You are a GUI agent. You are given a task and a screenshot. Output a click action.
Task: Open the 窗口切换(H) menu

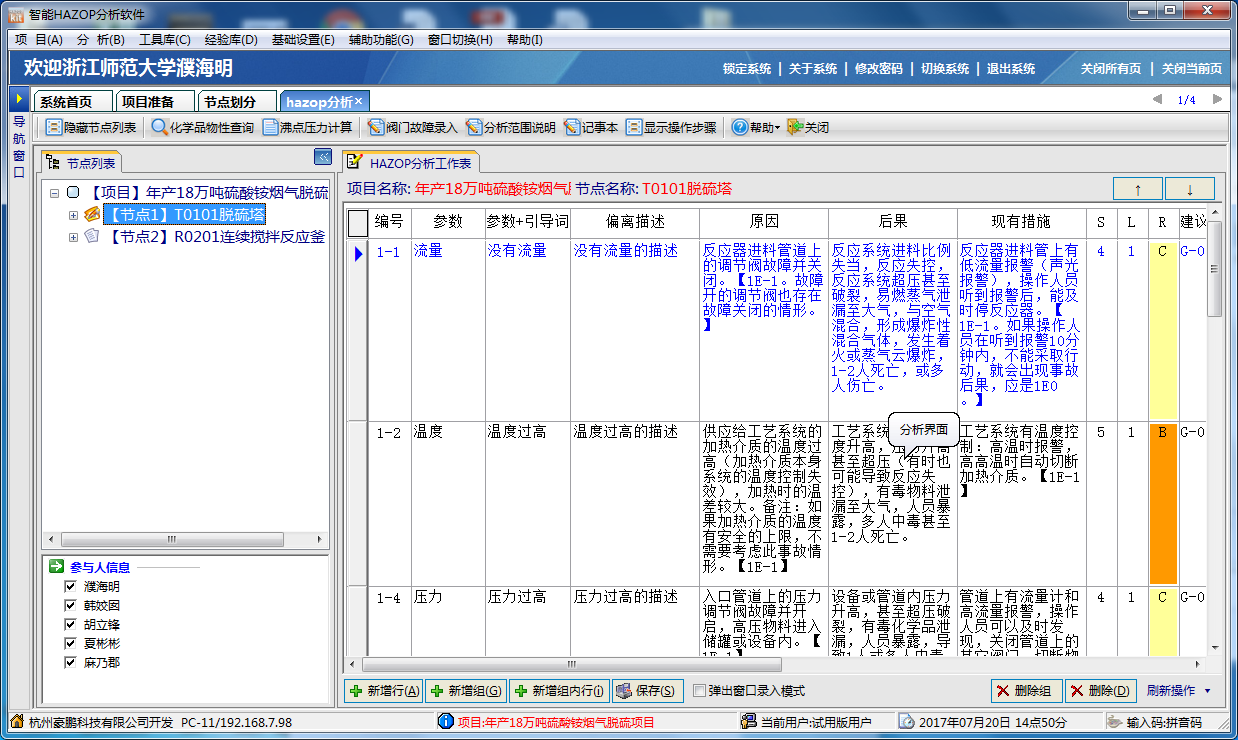click(460, 40)
